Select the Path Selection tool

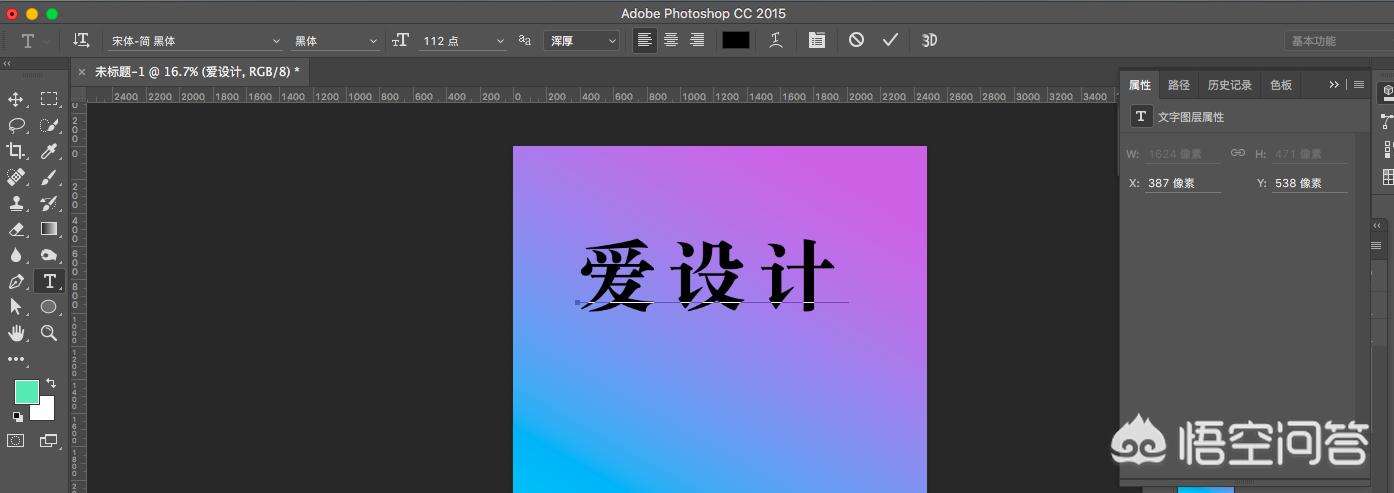[x=16, y=307]
